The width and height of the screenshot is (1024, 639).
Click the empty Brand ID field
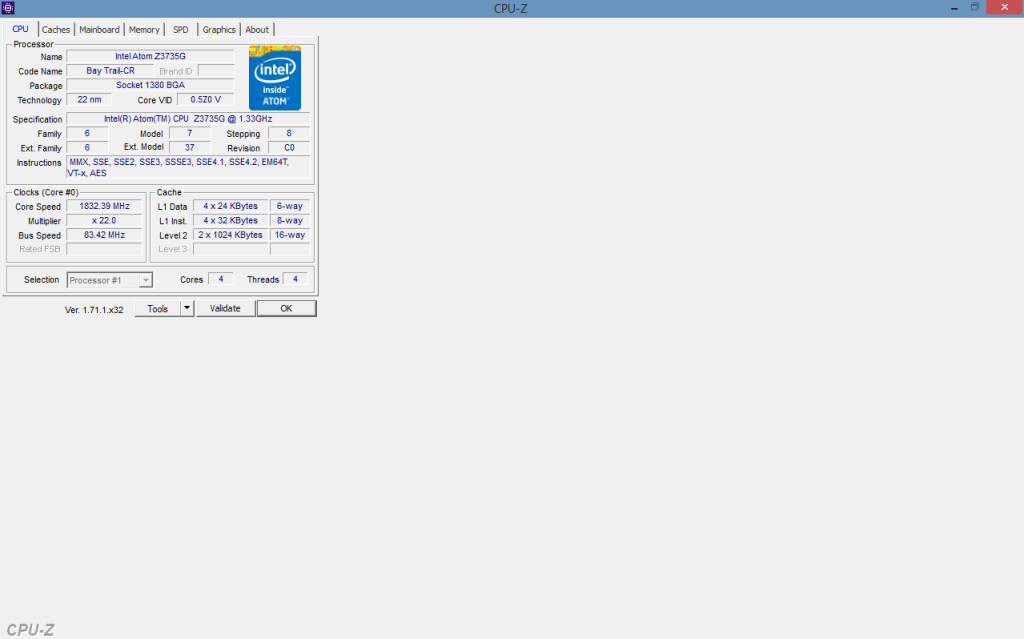(216, 71)
